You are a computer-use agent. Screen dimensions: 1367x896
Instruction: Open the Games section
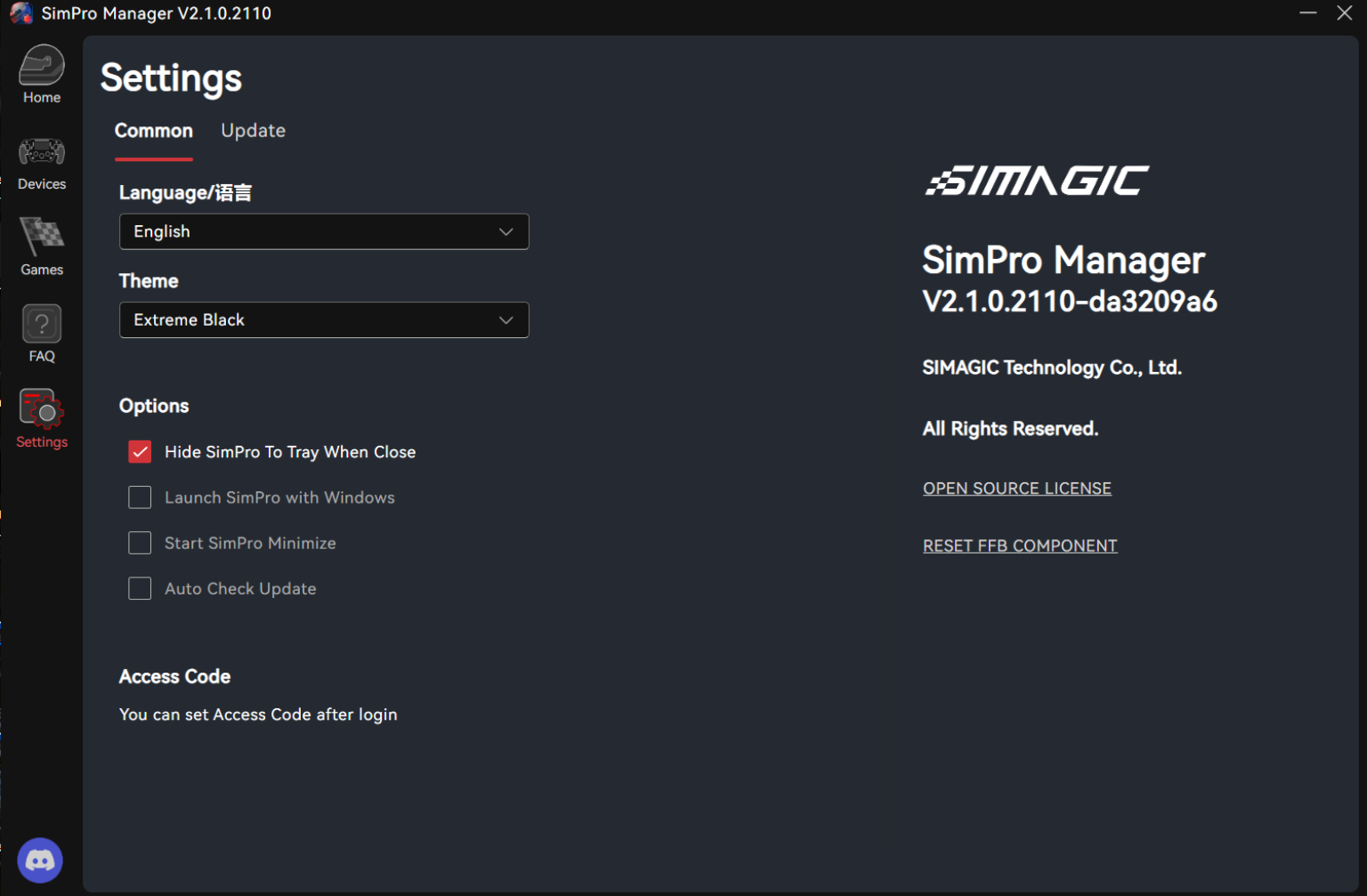(x=41, y=246)
